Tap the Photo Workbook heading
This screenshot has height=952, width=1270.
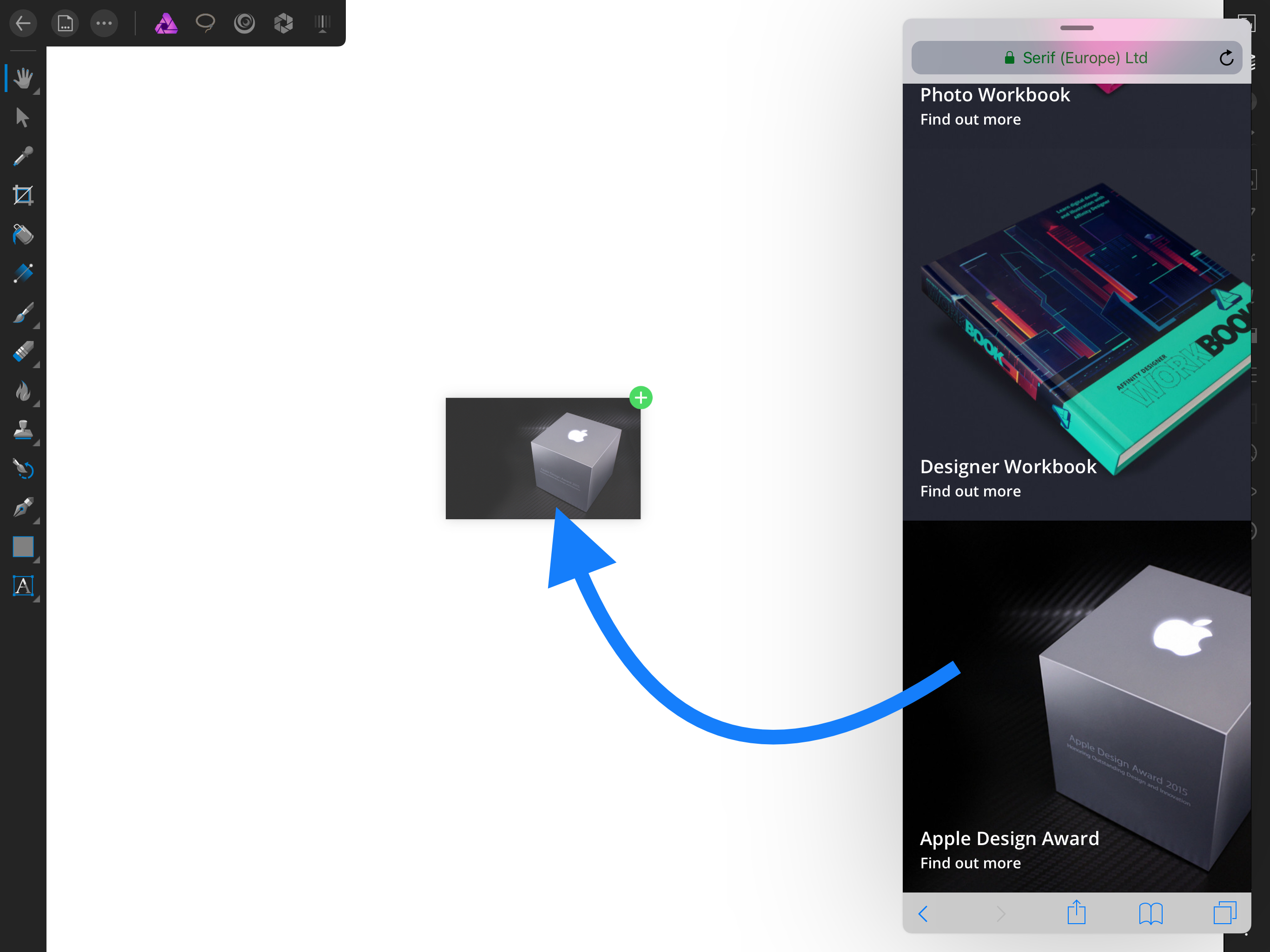tap(995, 95)
